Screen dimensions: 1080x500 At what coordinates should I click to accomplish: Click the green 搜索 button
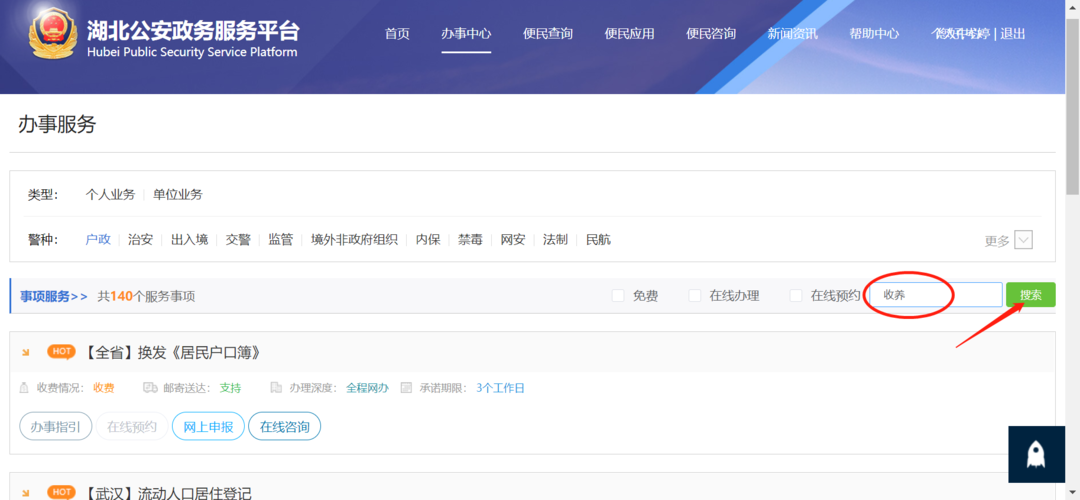tap(1030, 295)
